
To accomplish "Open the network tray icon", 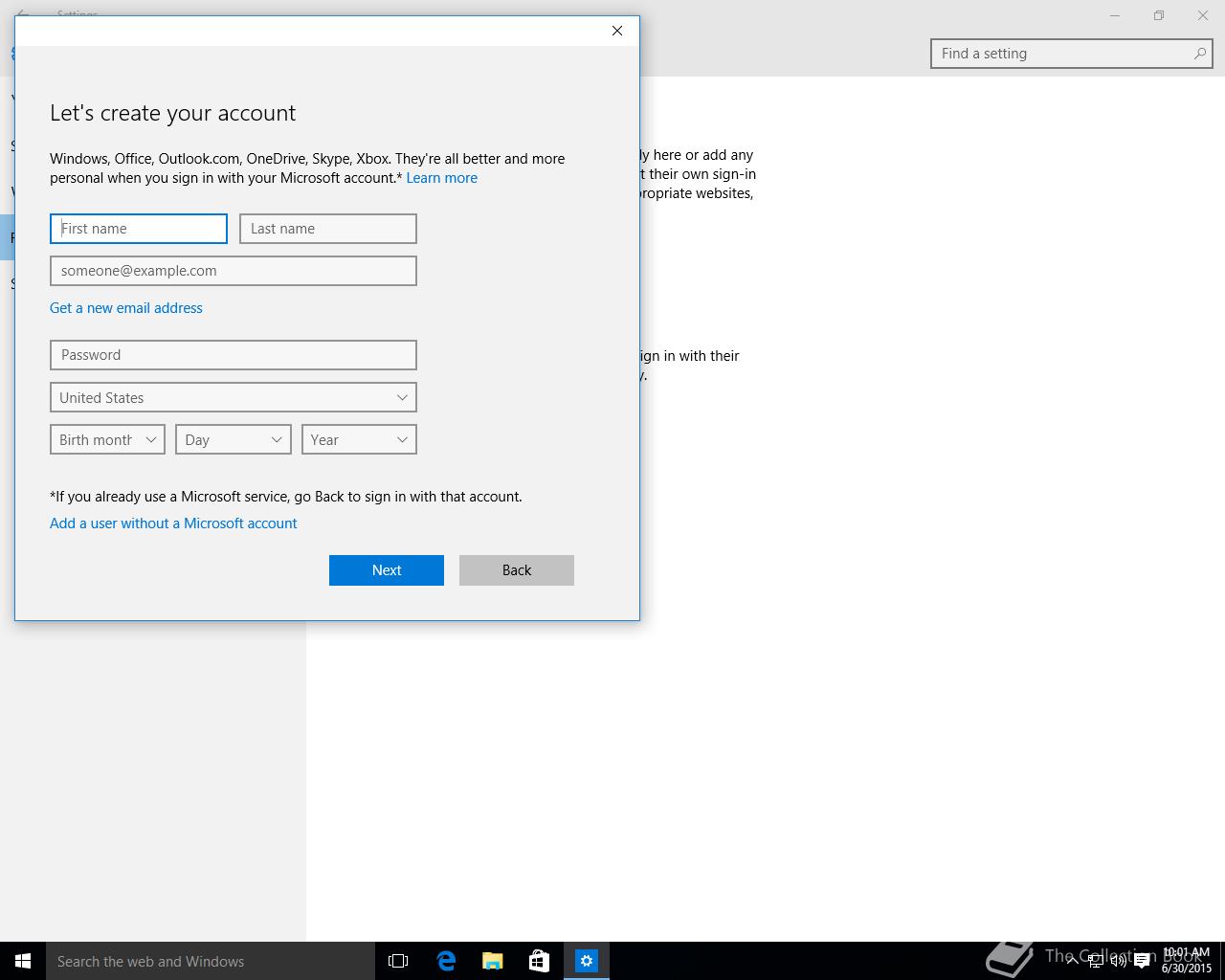I will coord(1096,961).
